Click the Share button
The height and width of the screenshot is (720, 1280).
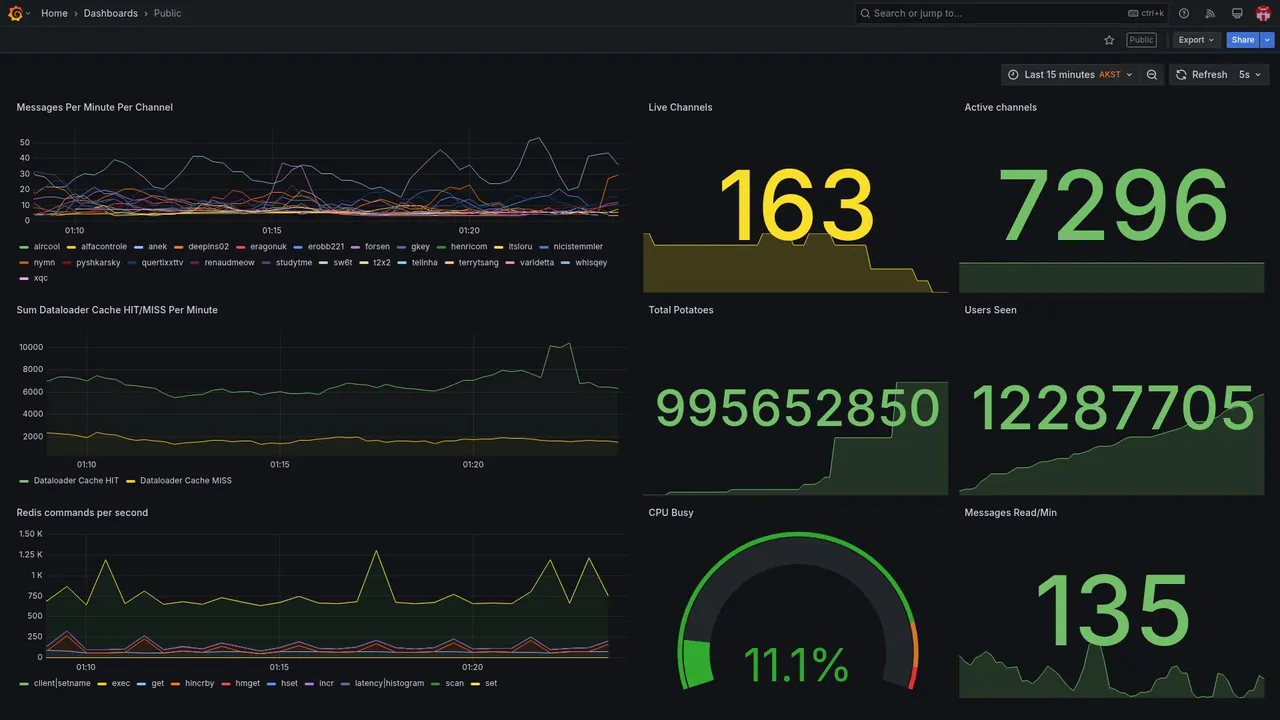click(1243, 40)
